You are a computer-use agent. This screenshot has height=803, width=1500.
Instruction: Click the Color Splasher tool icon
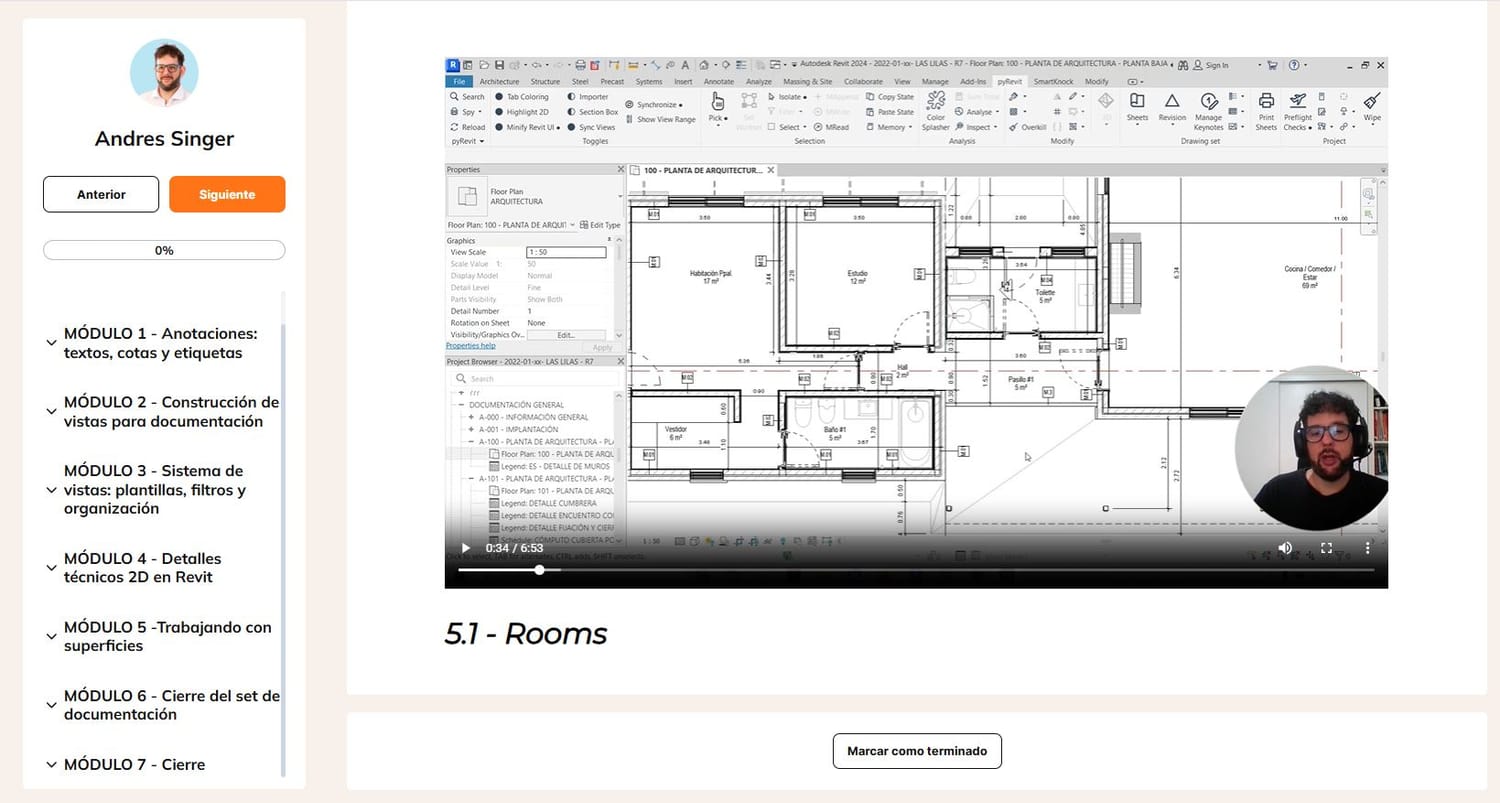click(936, 102)
